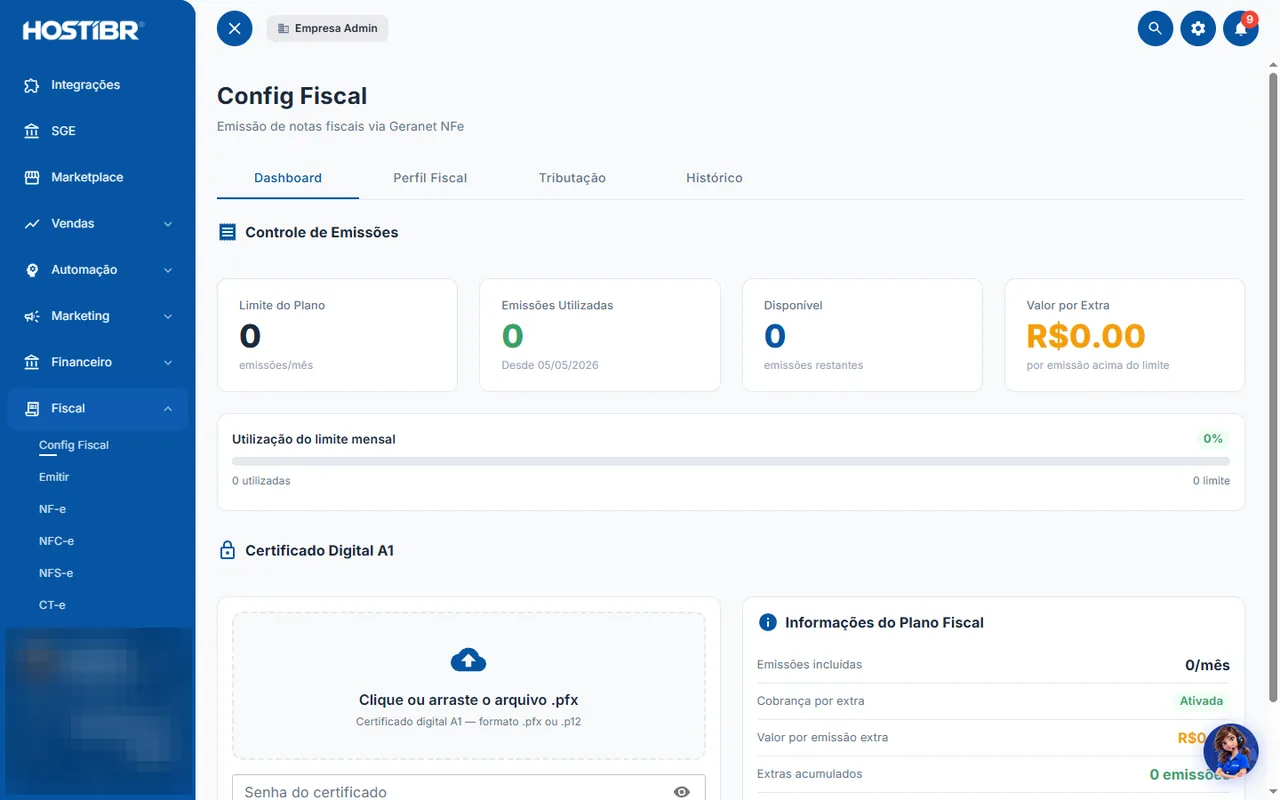Click the Extras acumulados row label
The height and width of the screenshot is (800, 1280).
coord(809,774)
